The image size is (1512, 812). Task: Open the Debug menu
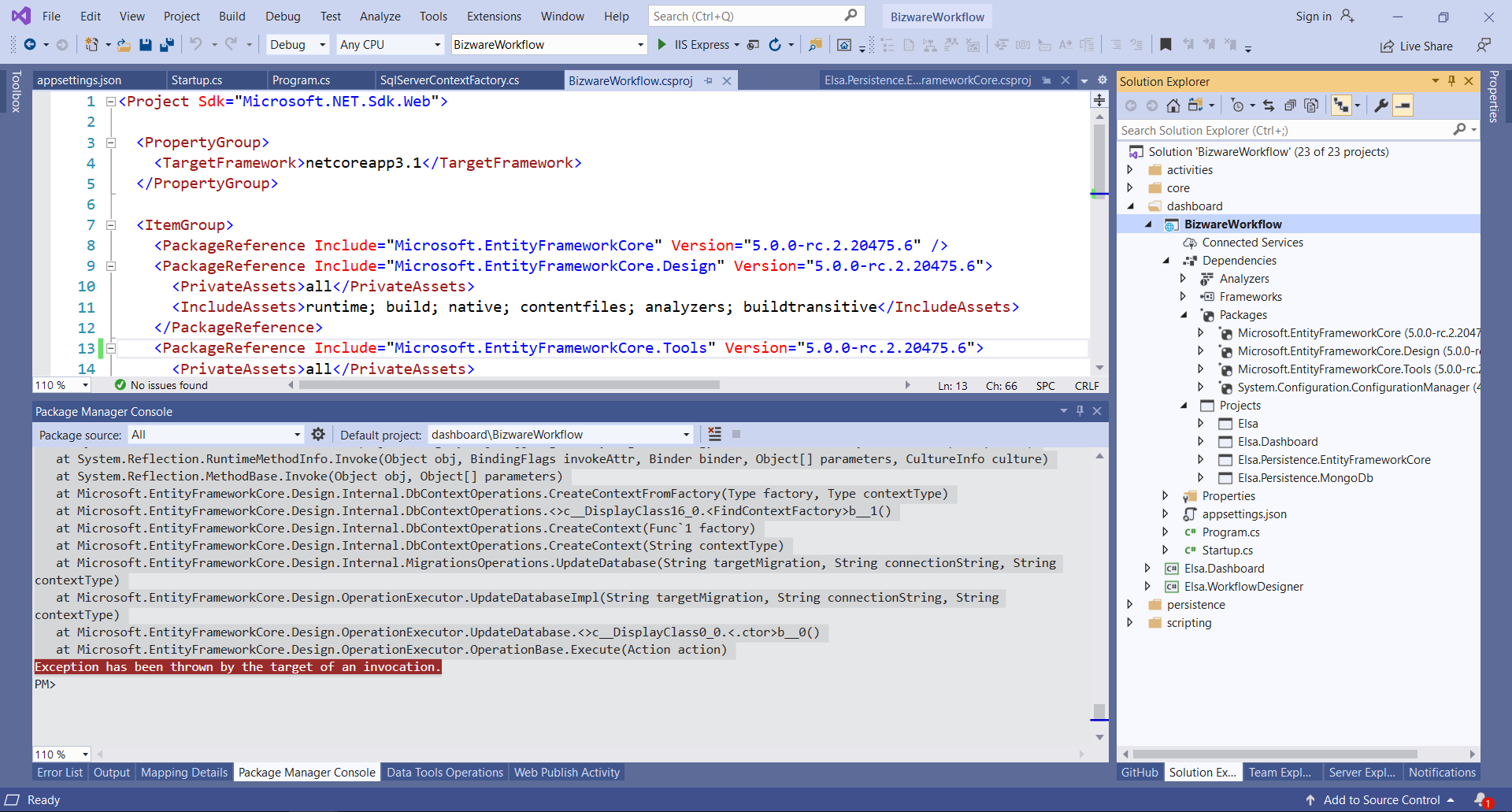pos(282,16)
